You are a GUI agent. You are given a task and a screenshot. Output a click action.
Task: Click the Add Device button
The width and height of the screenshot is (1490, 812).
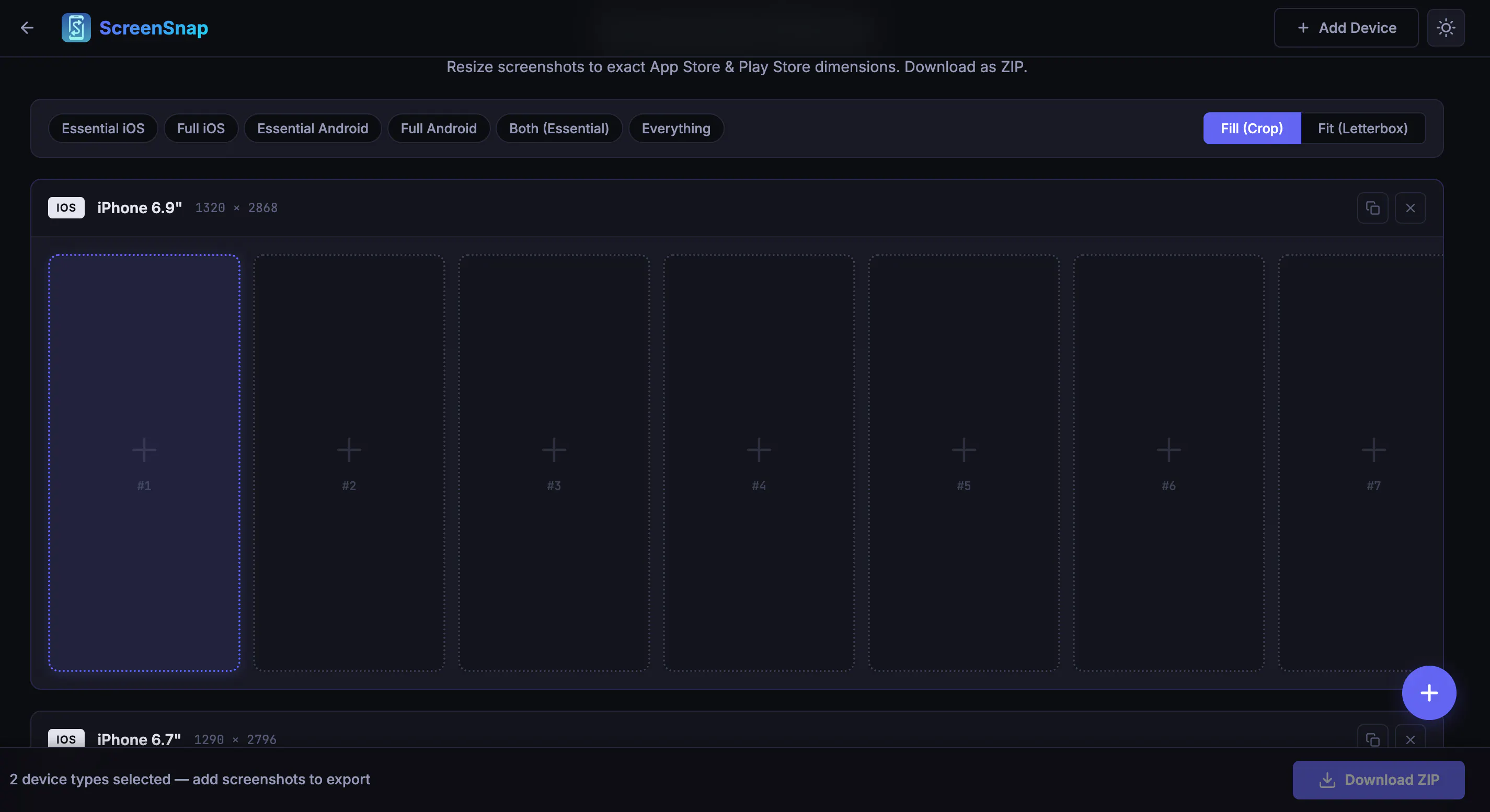[x=1346, y=28]
